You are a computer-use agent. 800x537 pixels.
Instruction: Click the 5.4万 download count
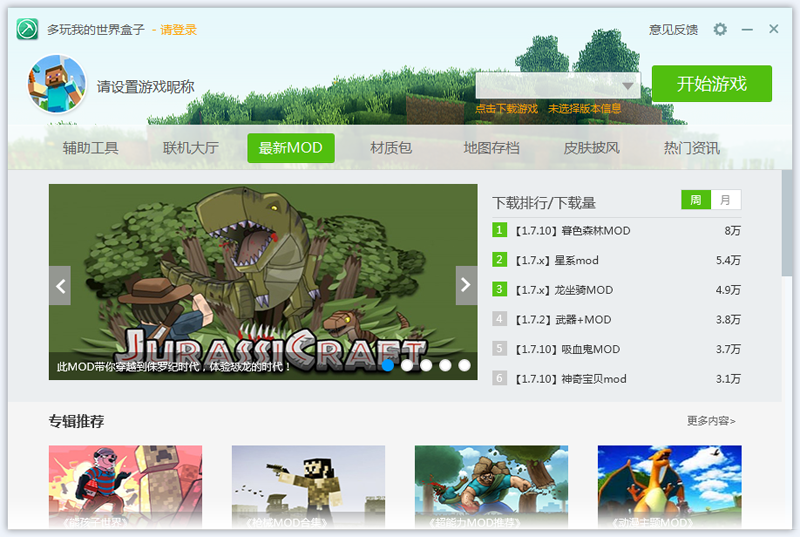coord(728,260)
